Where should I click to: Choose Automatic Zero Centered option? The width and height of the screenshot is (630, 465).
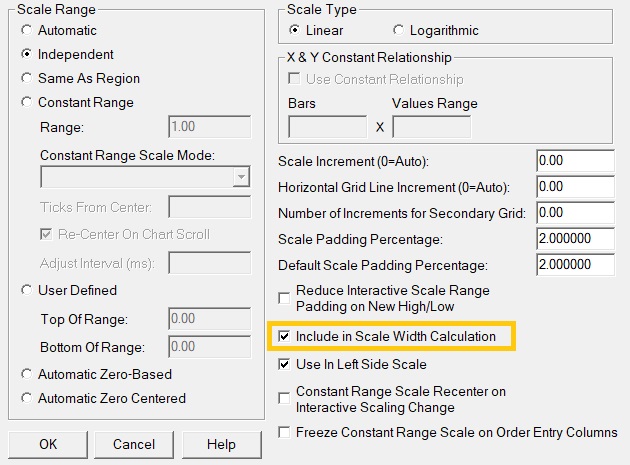pos(27,398)
